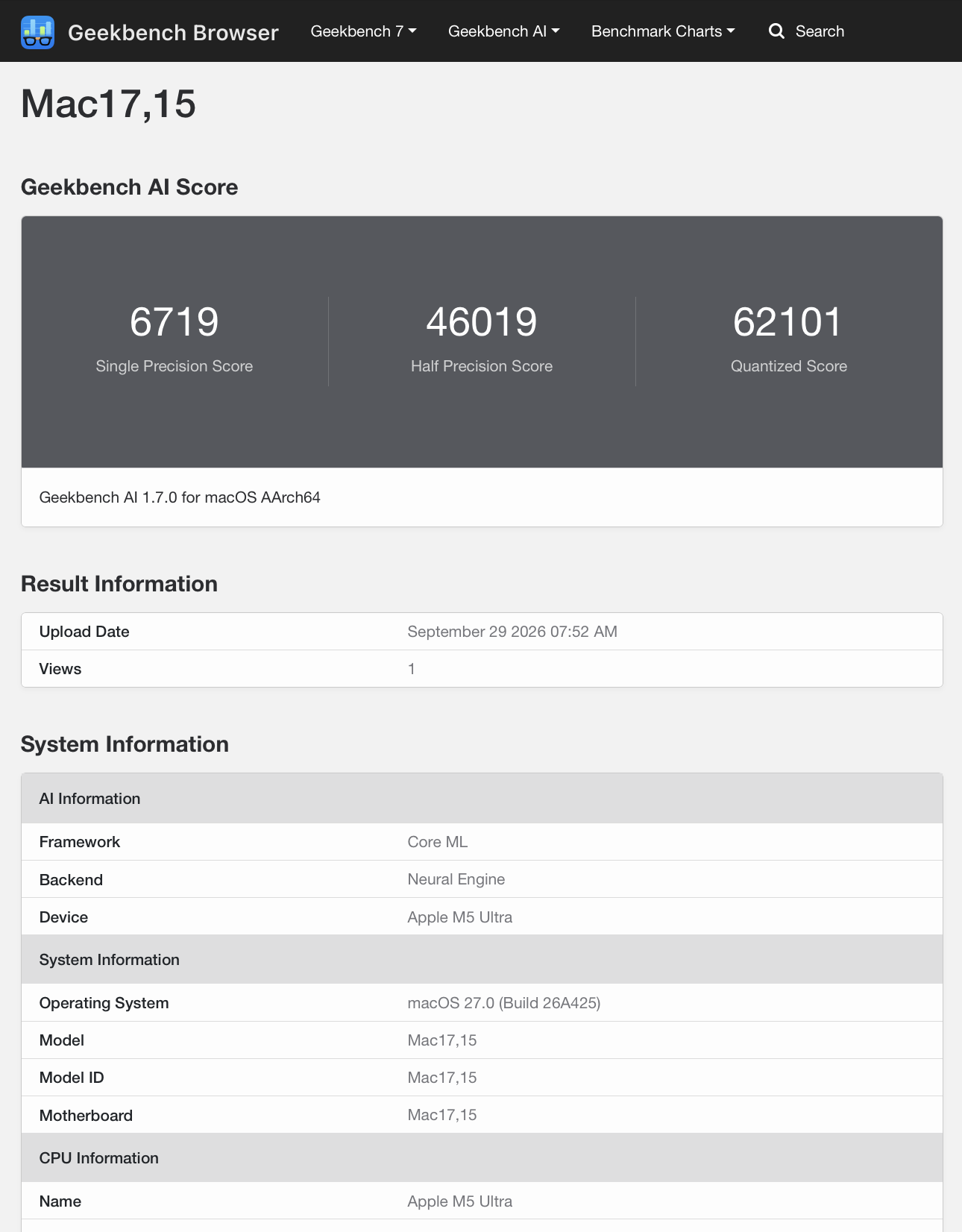Click the Geekbench AI Score heading
Viewport: 962px width, 1232px height.
130,187
